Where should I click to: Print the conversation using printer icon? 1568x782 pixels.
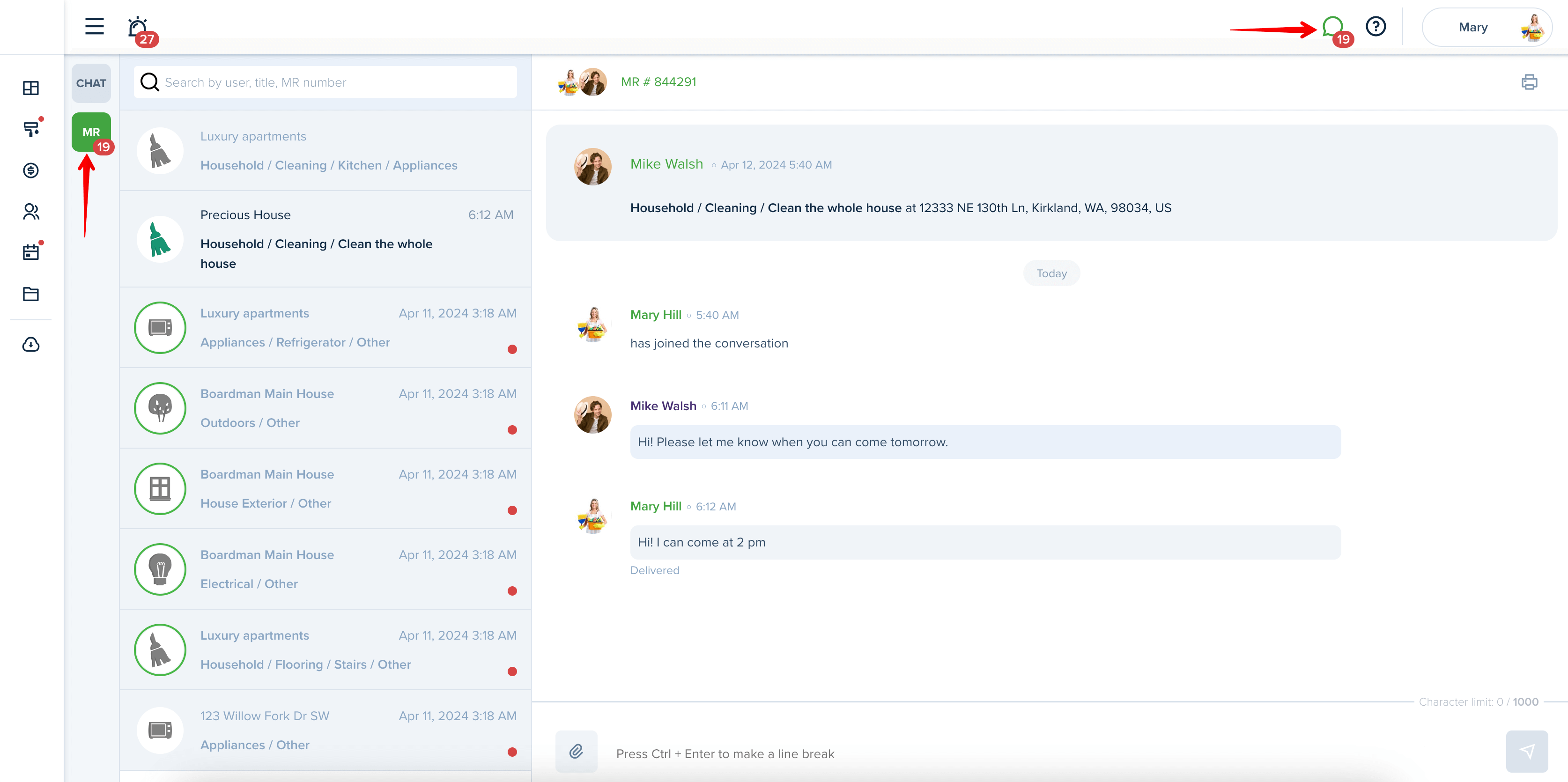coord(1529,82)
